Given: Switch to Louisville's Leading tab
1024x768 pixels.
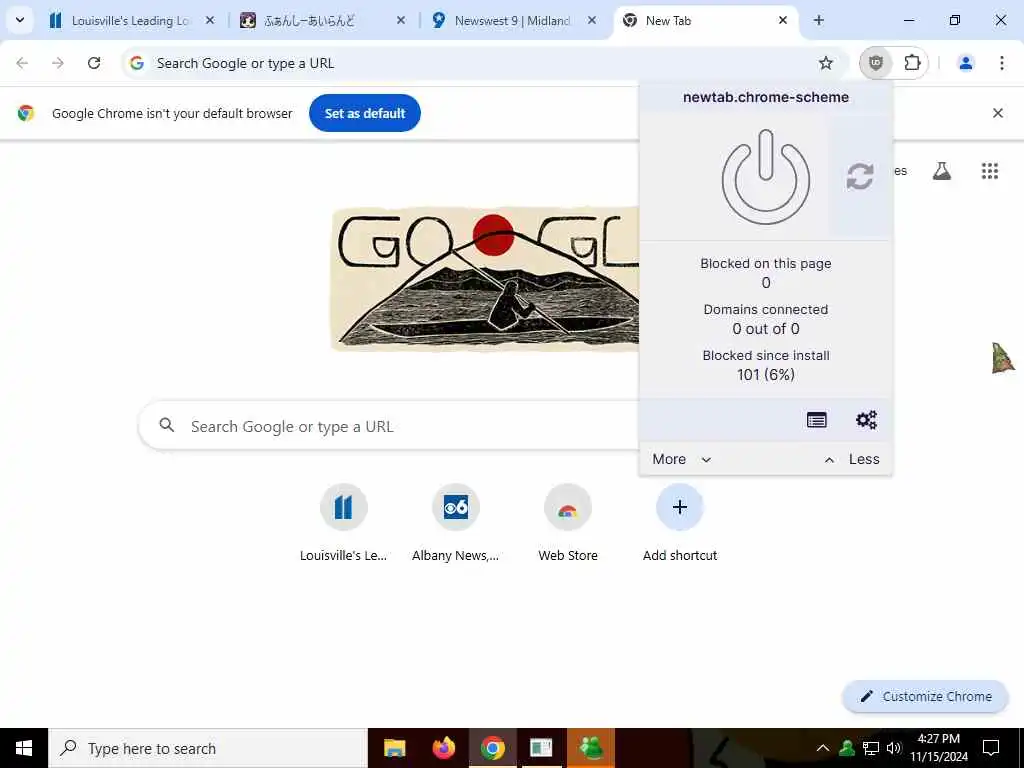Looking at the screenshot, I should click(x=129, y=20).
